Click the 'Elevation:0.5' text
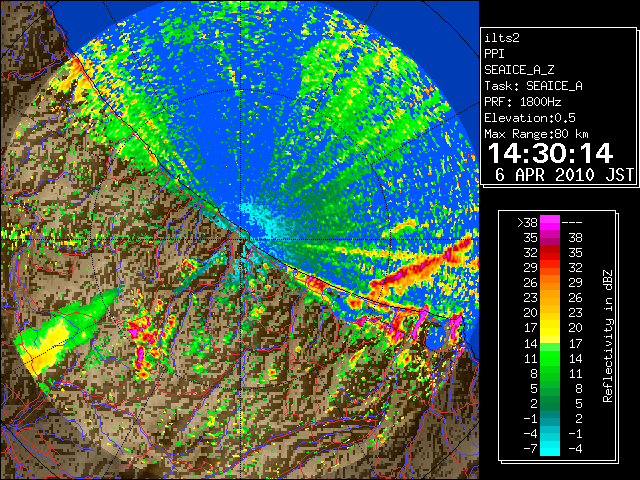Viewport: 640px width, 480px height. tap(530, 118)
